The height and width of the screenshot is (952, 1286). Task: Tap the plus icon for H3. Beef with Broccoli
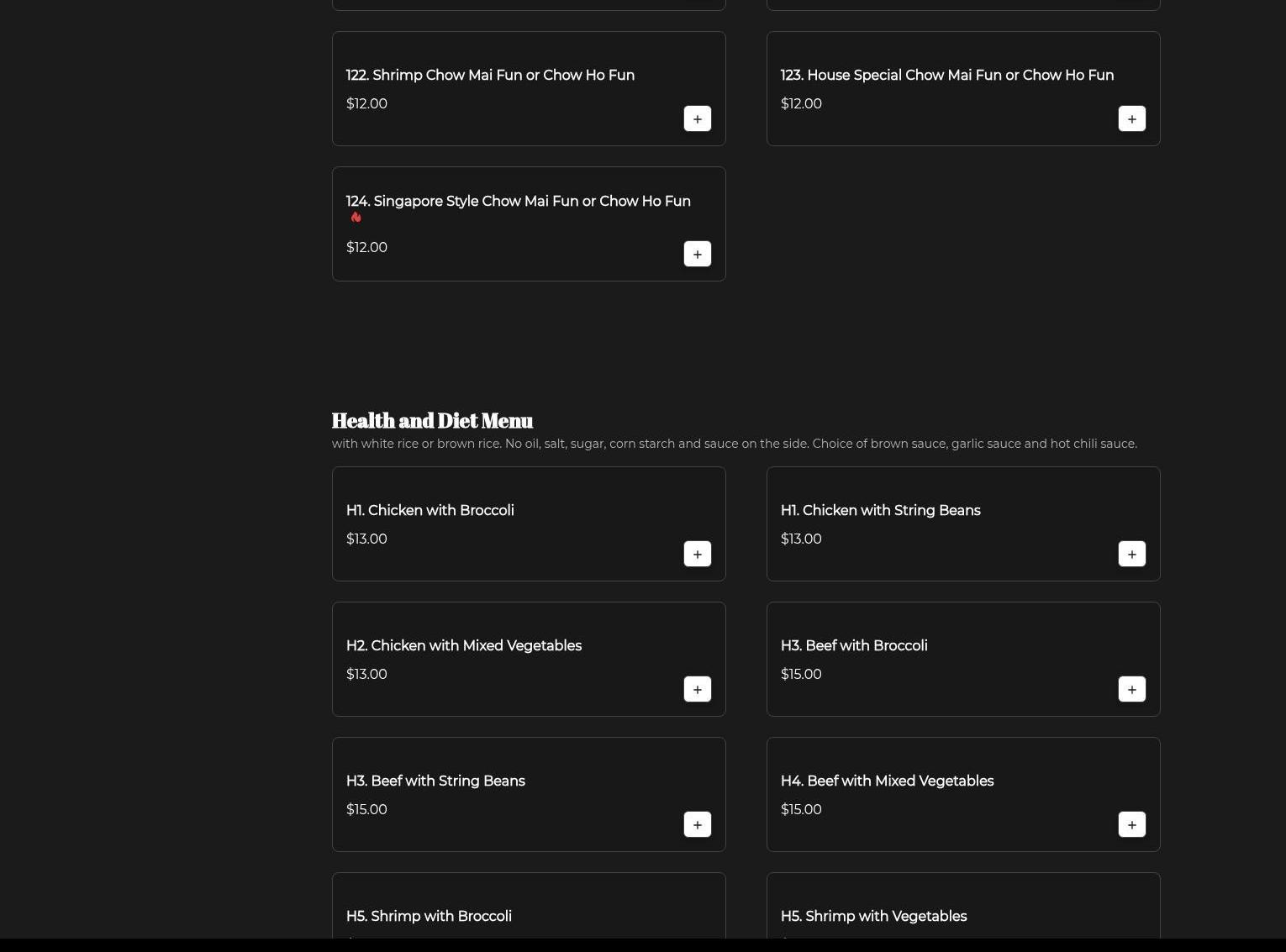click(1132, 689)
